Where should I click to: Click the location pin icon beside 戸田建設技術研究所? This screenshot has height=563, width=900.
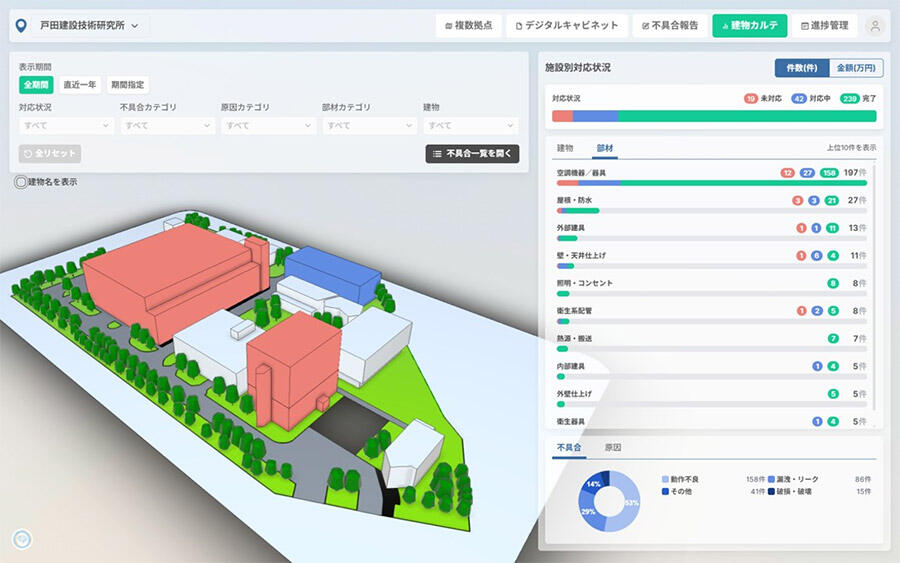[x=21, y=26]
